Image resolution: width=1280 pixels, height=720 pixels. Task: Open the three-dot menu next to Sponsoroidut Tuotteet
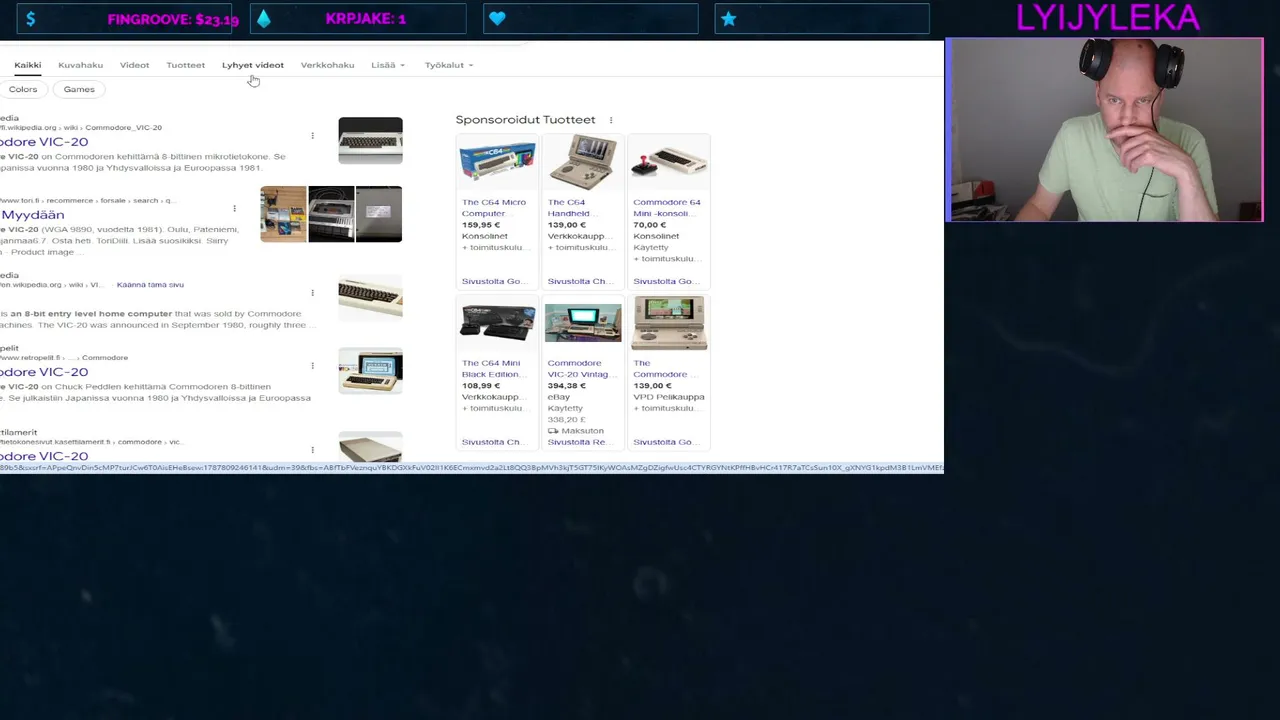click(x=611, y=120)
